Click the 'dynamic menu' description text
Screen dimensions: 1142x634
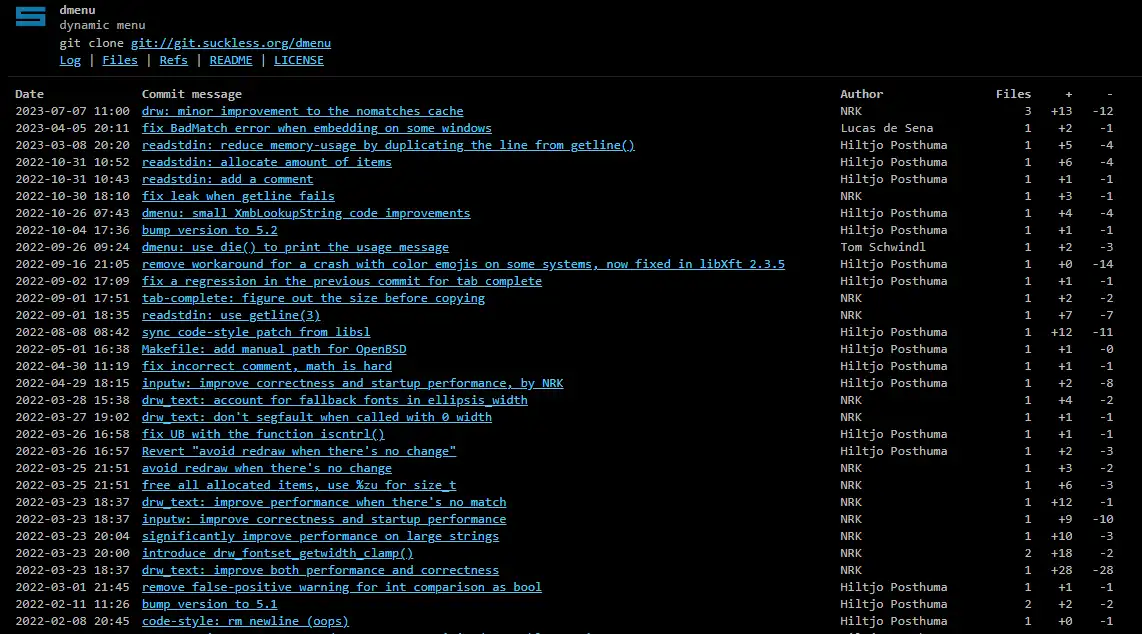pyautogui.click(x=102, y=25)
